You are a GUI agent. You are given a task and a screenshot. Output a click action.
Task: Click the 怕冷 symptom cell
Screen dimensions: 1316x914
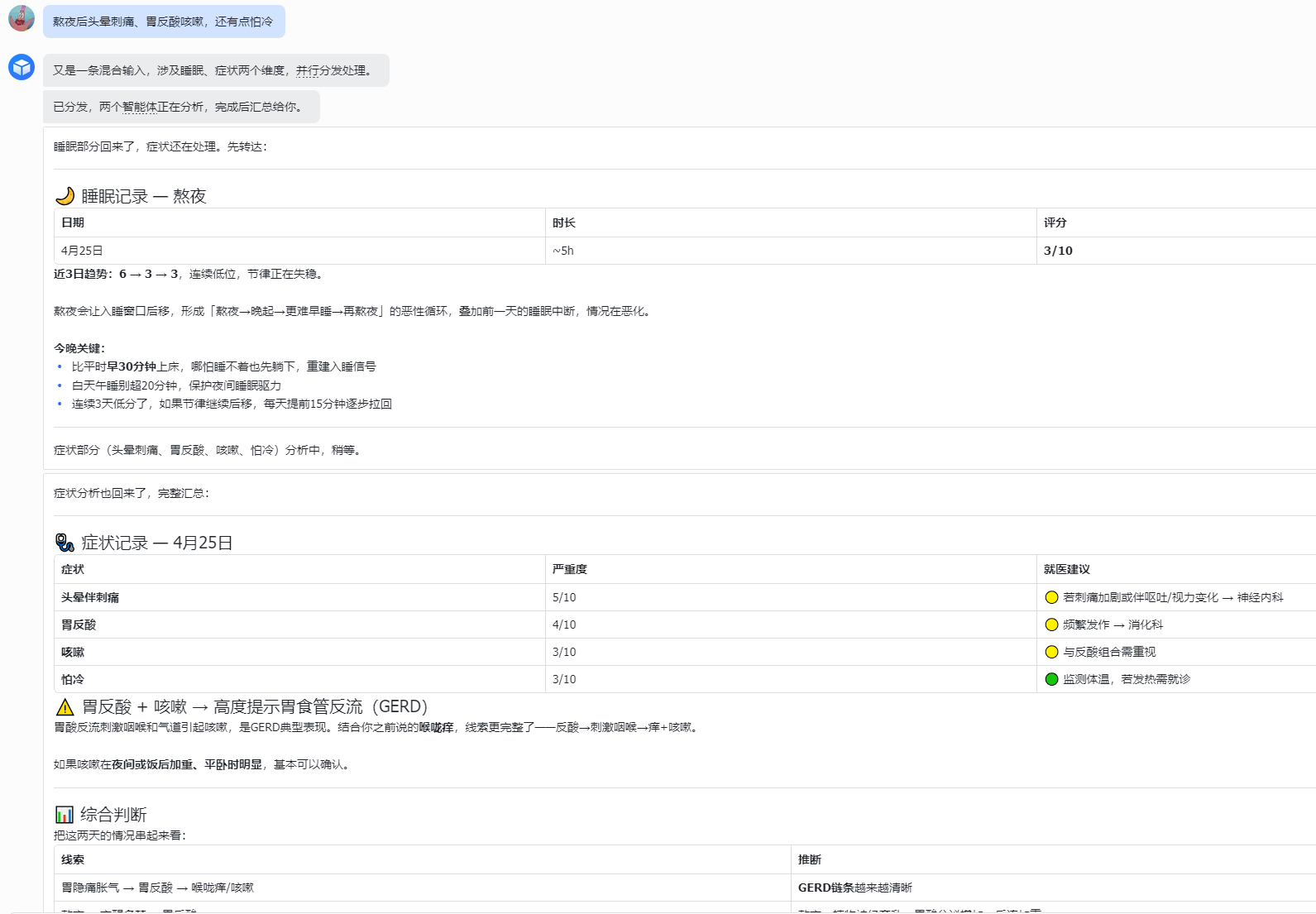[299, 679]
